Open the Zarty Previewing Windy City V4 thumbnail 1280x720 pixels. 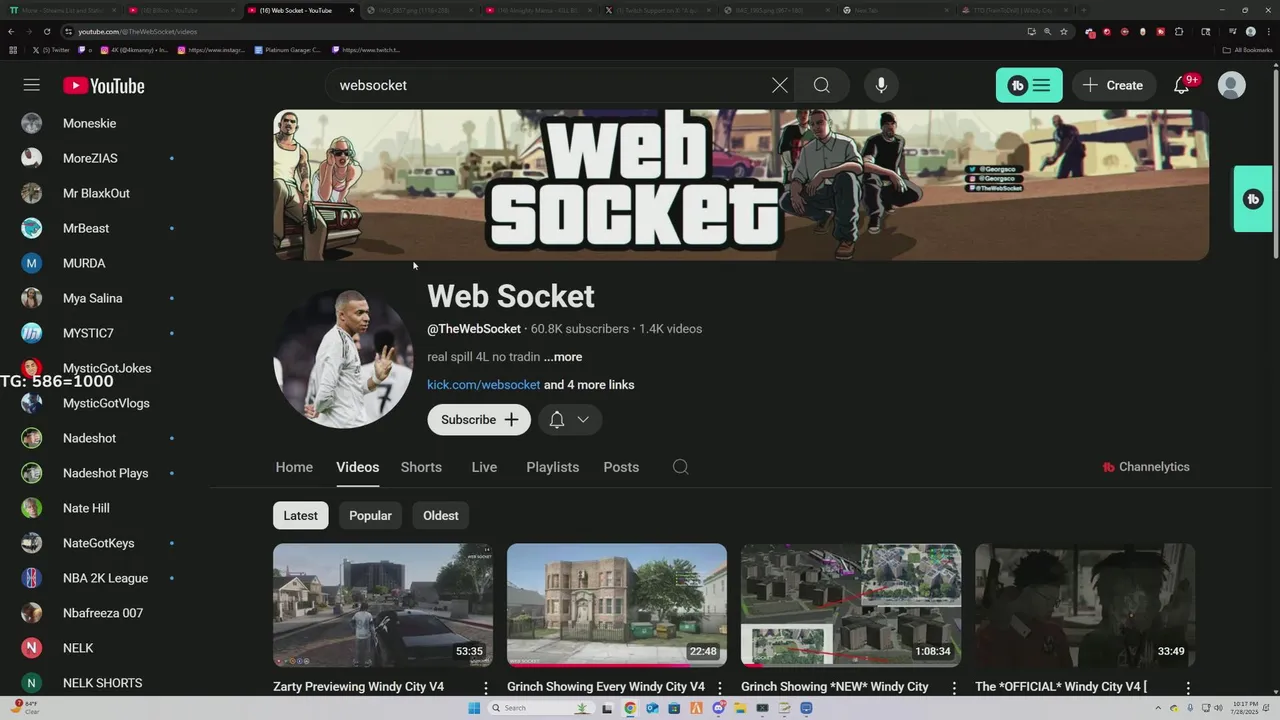coord(383,605)
